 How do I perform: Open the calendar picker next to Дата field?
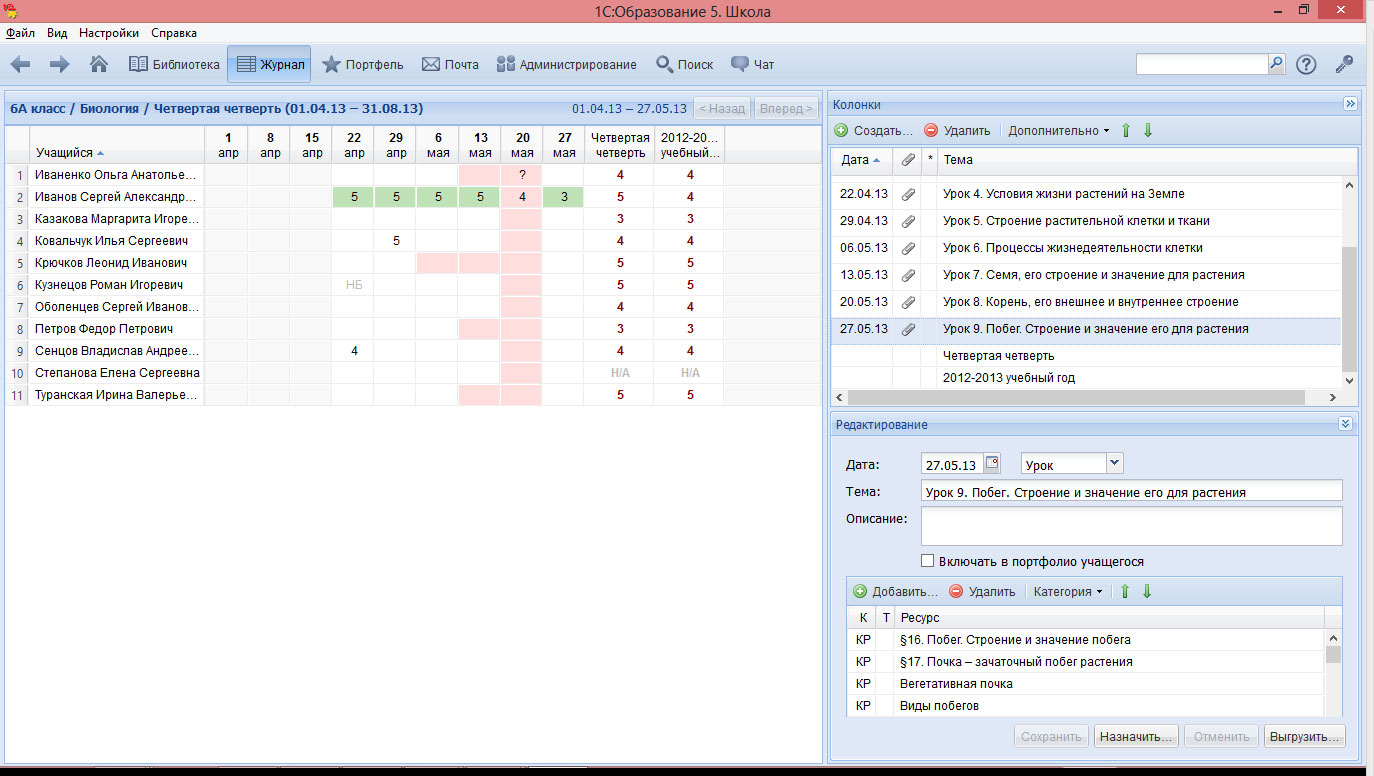992,463
